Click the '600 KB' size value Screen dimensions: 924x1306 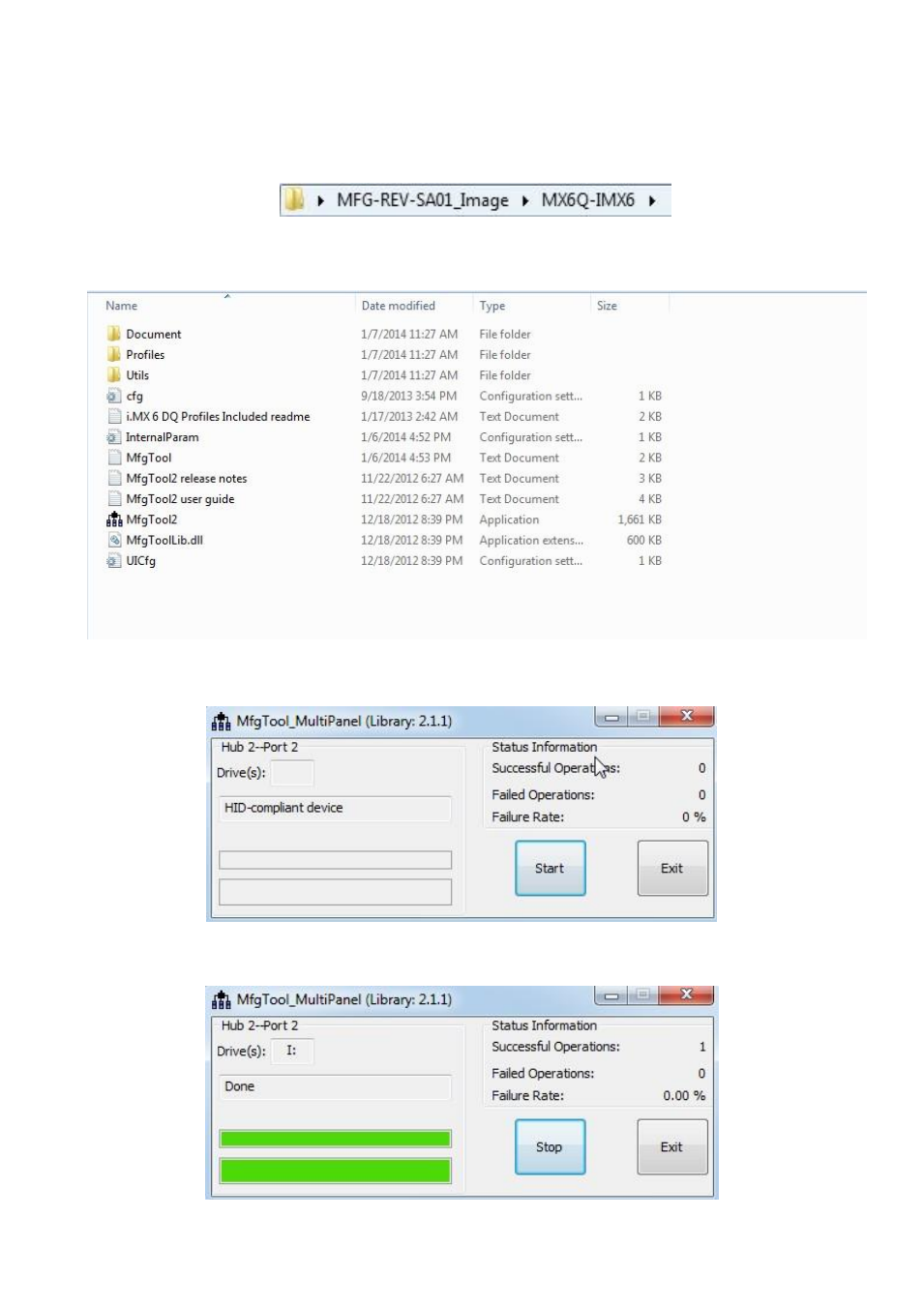(643, 540)
